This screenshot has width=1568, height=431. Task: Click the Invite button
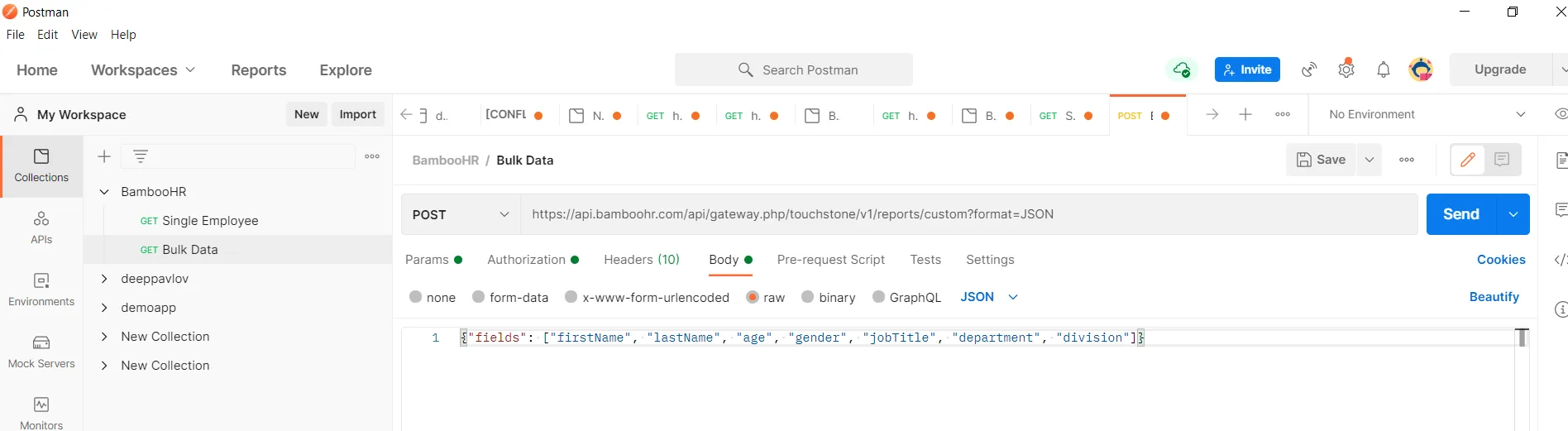click(1247, 69)
